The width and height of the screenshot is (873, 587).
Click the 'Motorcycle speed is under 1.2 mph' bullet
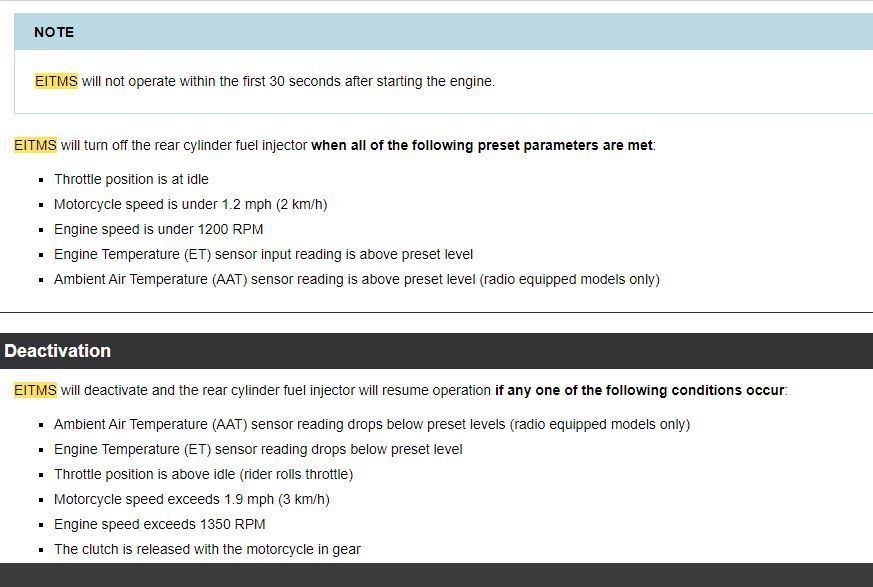click(x=190, y=204)
